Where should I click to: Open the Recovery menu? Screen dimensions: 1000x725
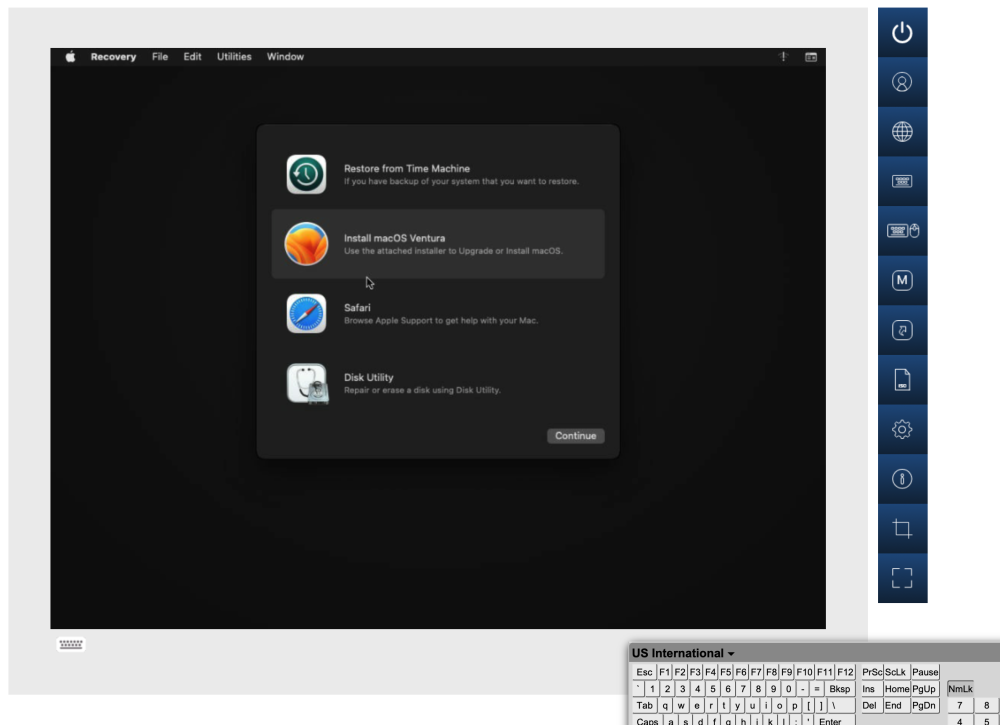[114, 57]
